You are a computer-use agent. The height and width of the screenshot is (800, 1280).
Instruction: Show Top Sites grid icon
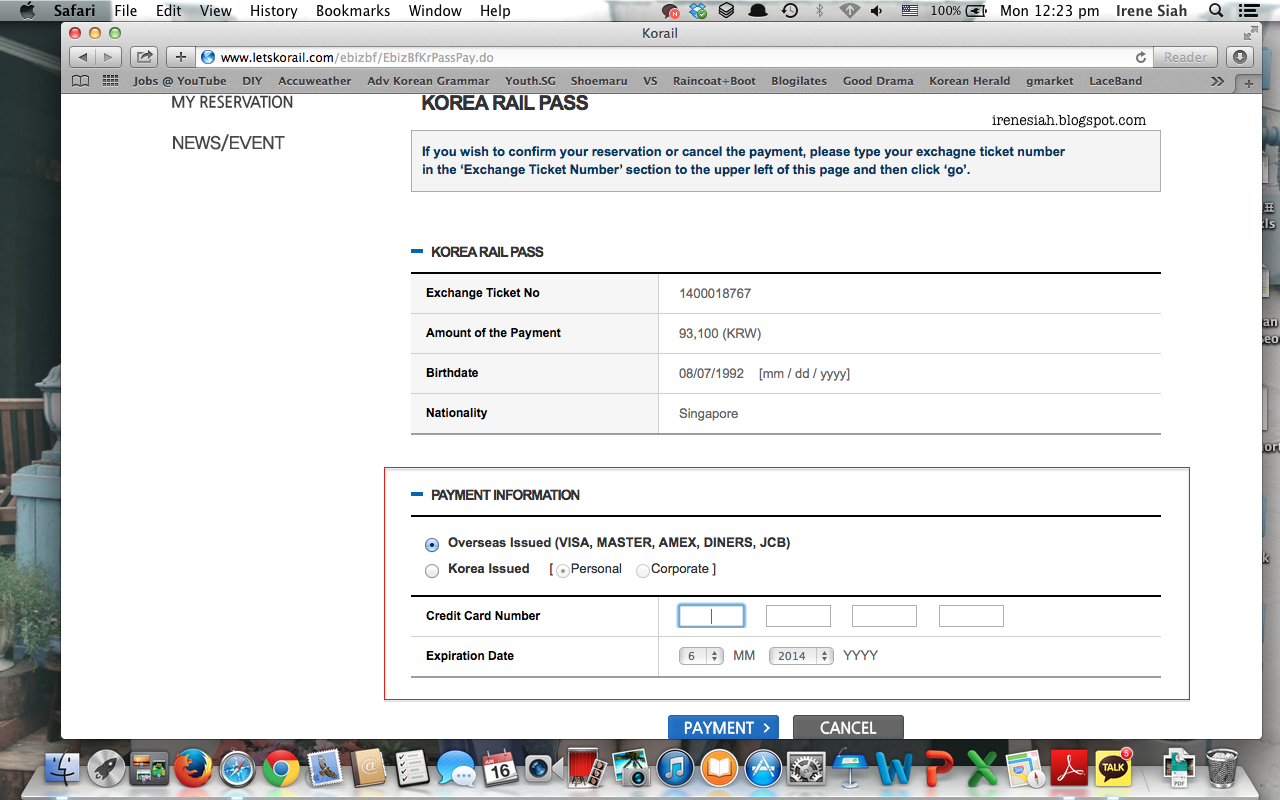tap(111, 81)
